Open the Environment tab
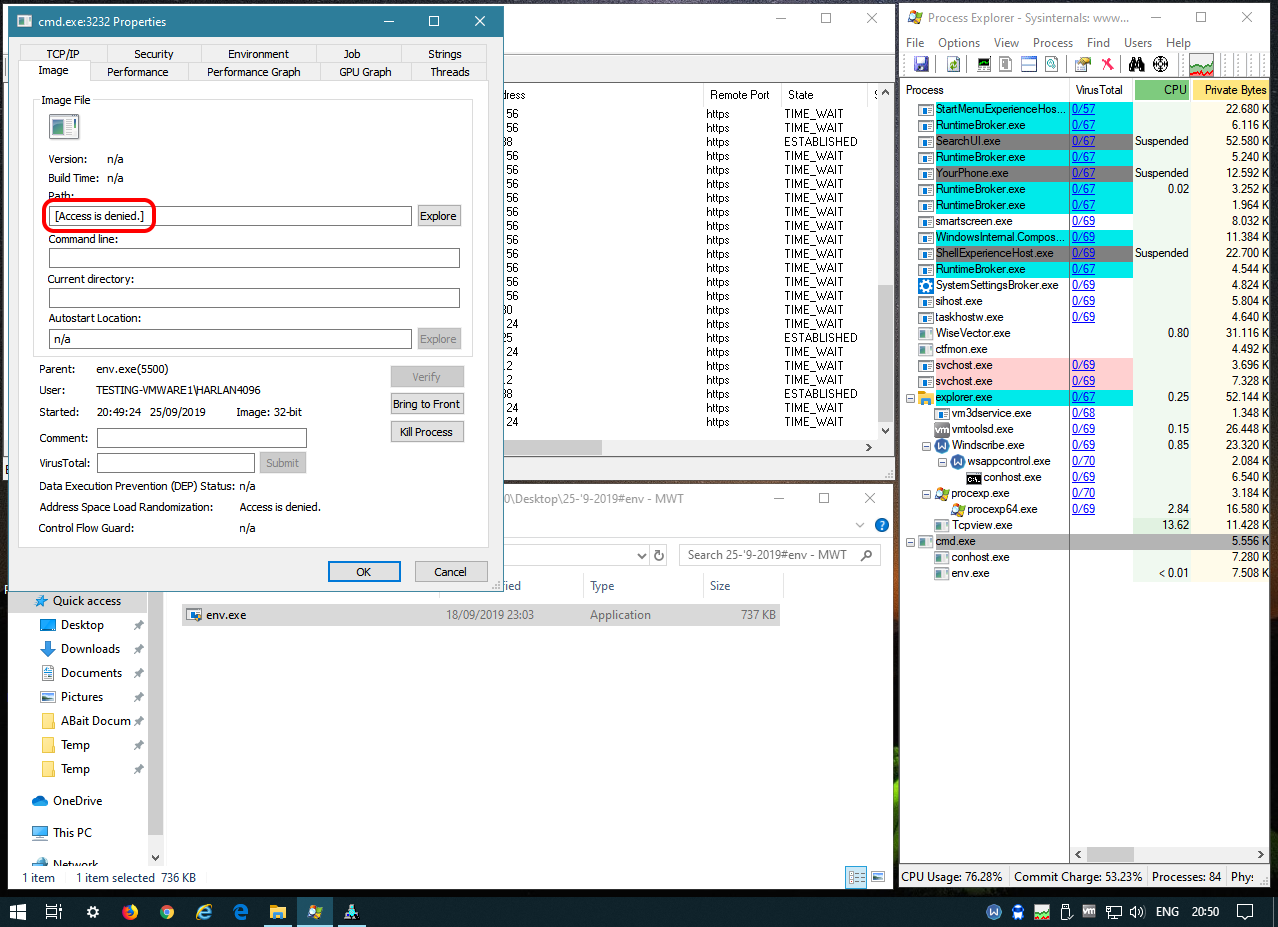 (258, 54)
